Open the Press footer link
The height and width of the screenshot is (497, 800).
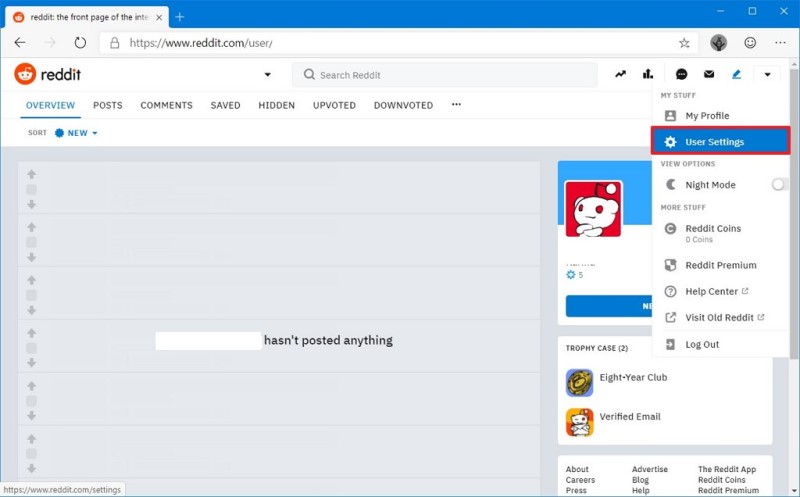(576, 490)
